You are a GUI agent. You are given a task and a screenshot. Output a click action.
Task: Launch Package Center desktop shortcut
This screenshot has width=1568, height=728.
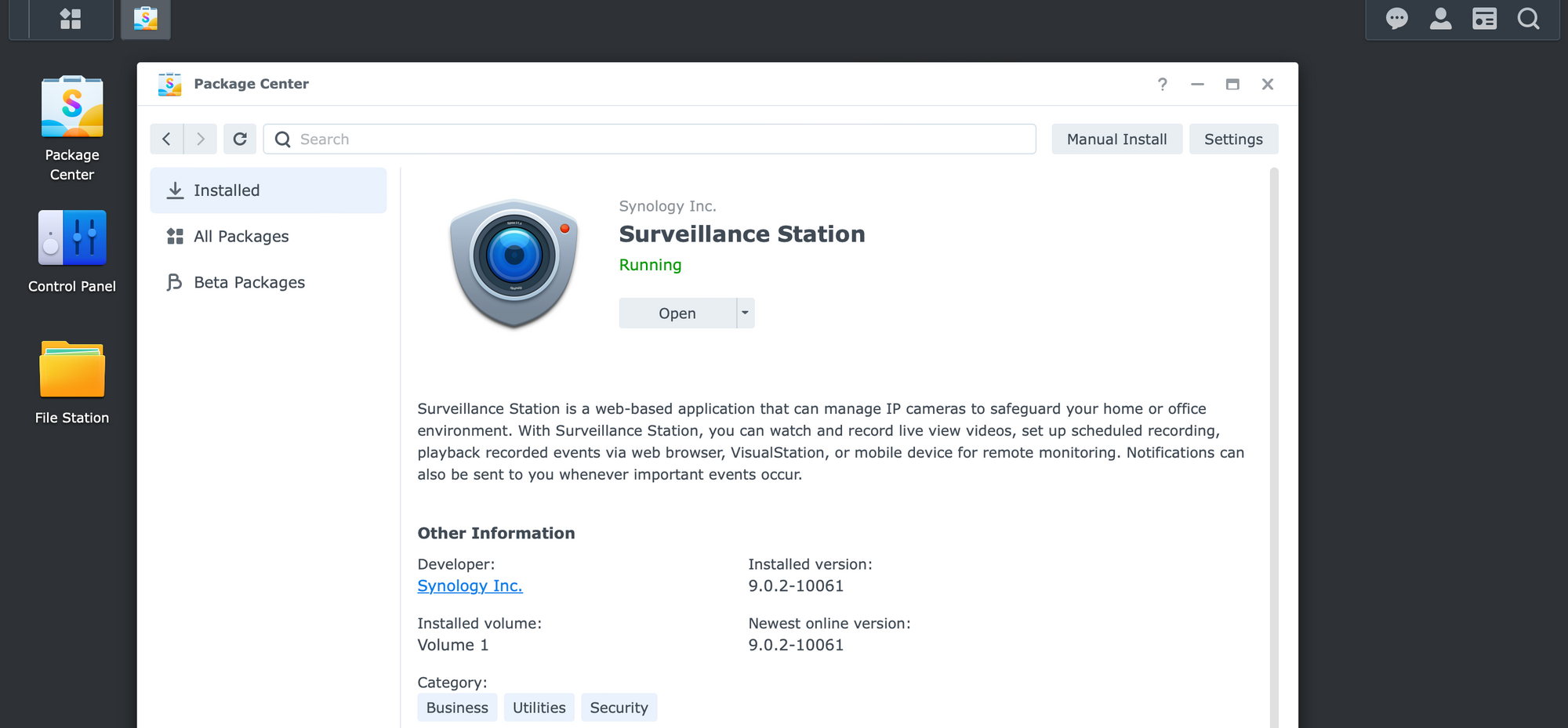[x=72, y=129]
